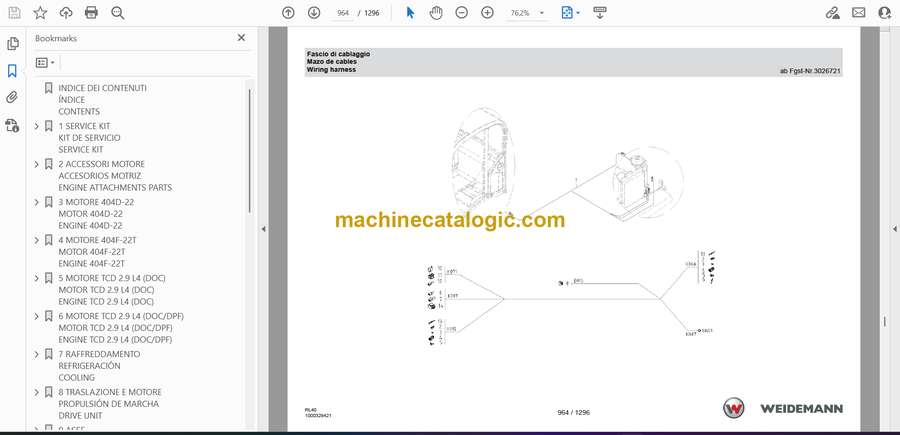The width and height of the screenshot is (900, 435).
Task: Open the Attachments panel paperclip
Action: pos(12,98)
